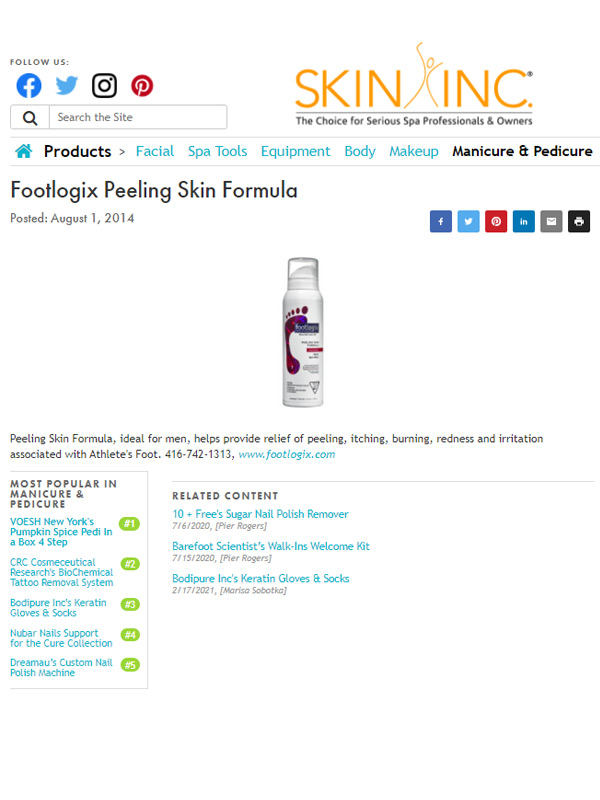
Task: Click the Search the Site field
Action: [138, 117]
